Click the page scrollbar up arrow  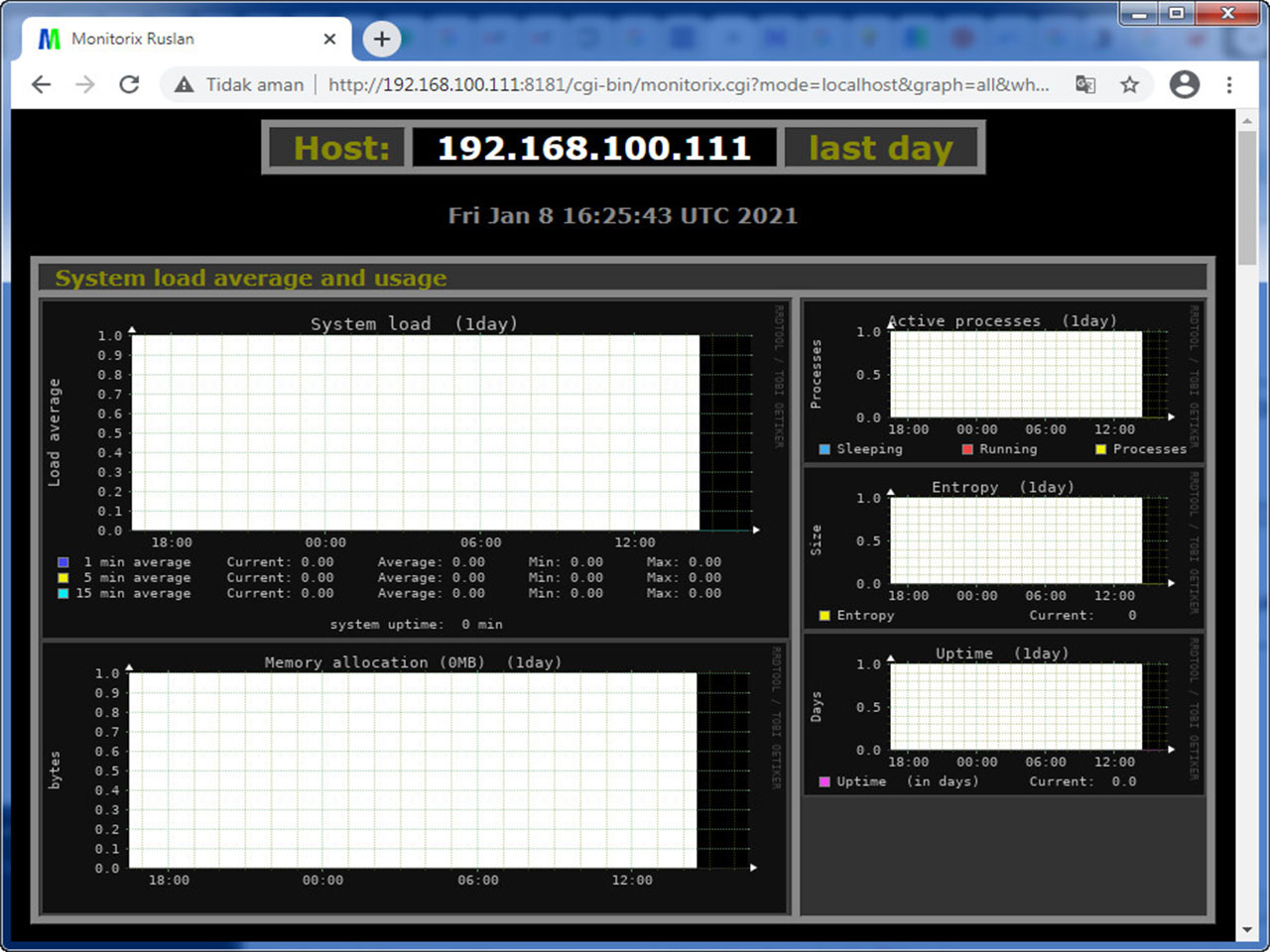pos(1247,120)
